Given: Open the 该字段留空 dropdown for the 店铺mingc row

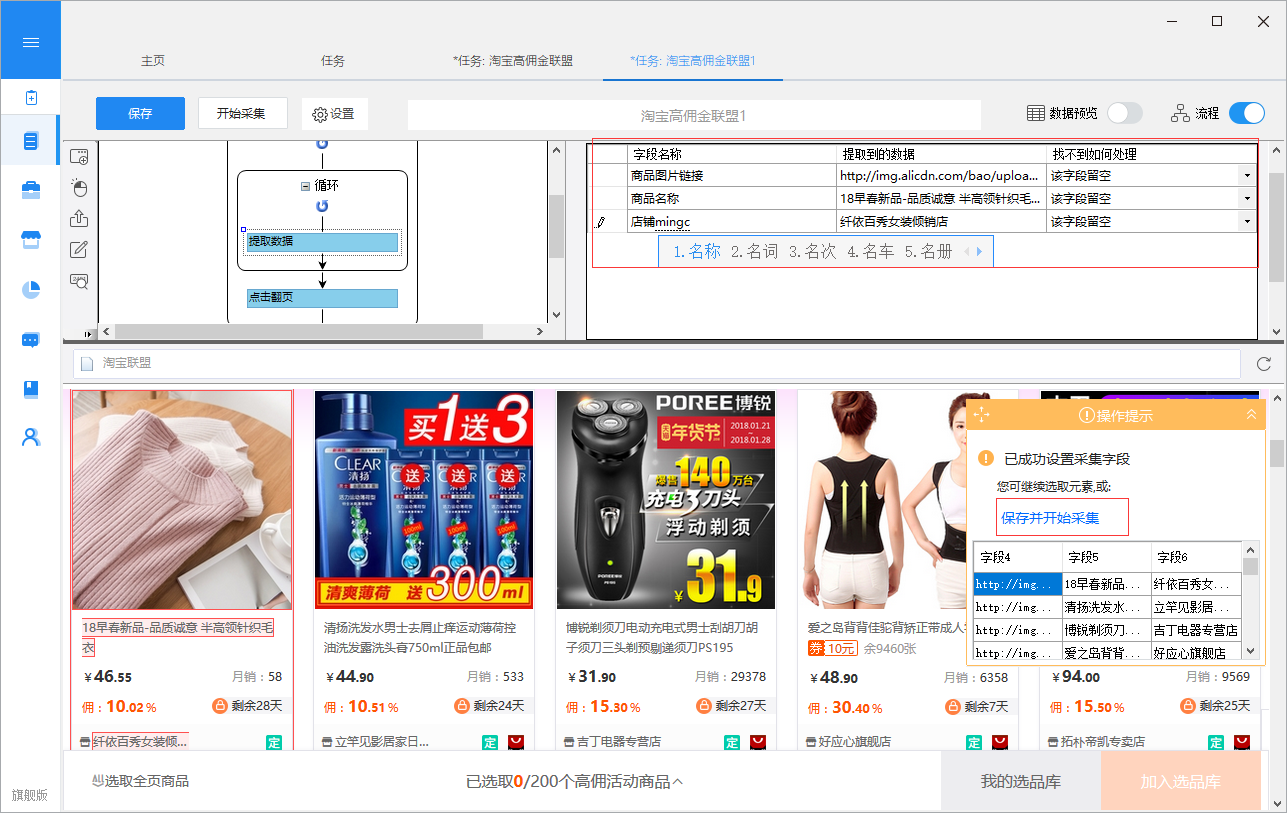Looking at the screenshot, I should (1247, 222).
